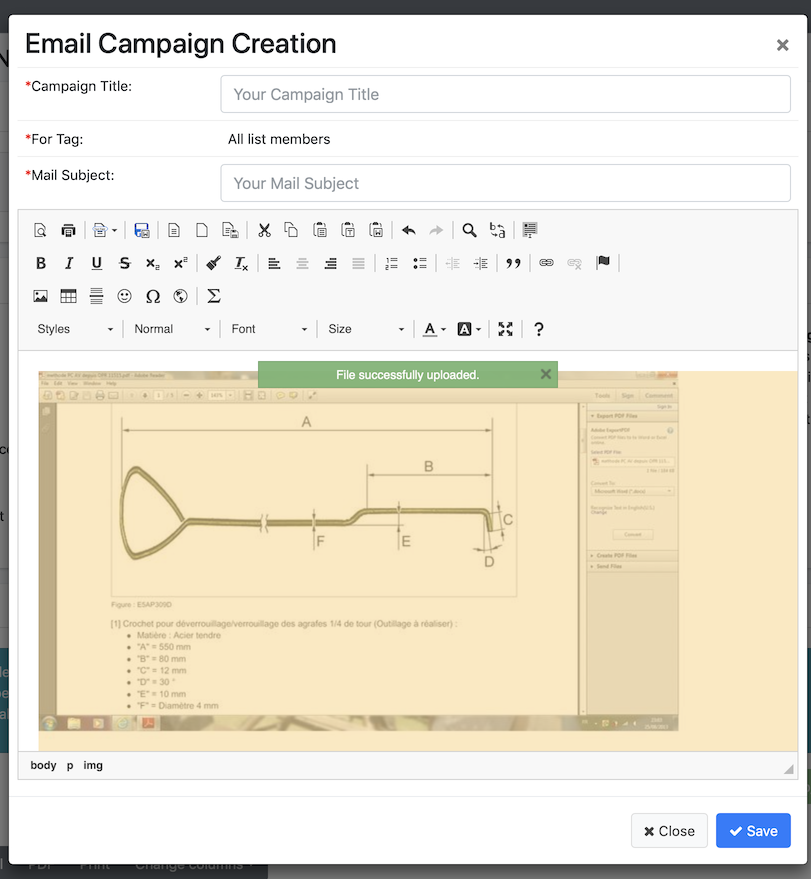Click the Undo arrow

click(x=409, y=230)
